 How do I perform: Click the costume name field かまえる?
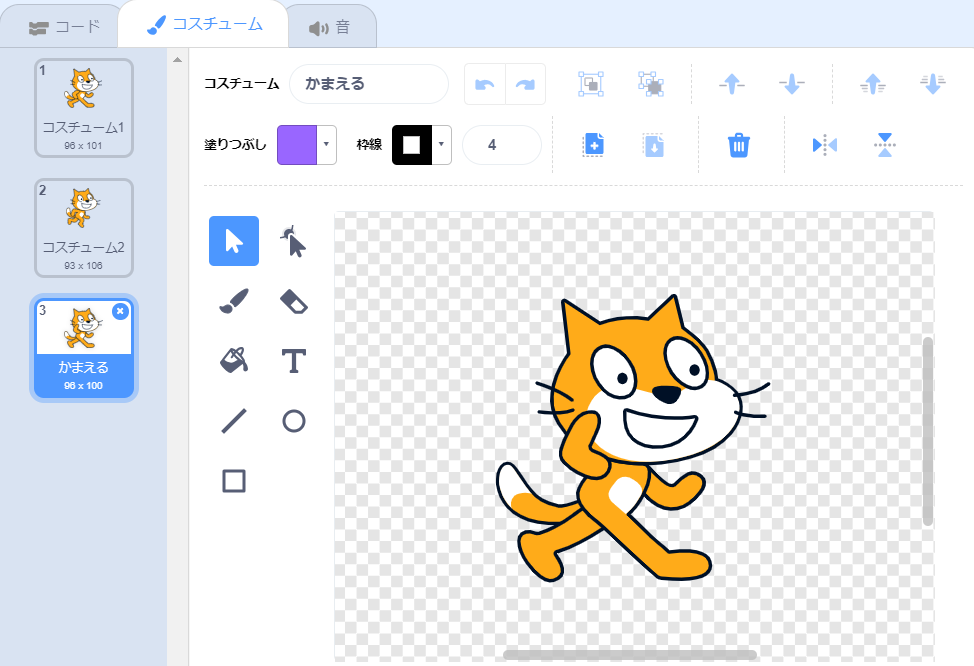[x=368, y=84]
